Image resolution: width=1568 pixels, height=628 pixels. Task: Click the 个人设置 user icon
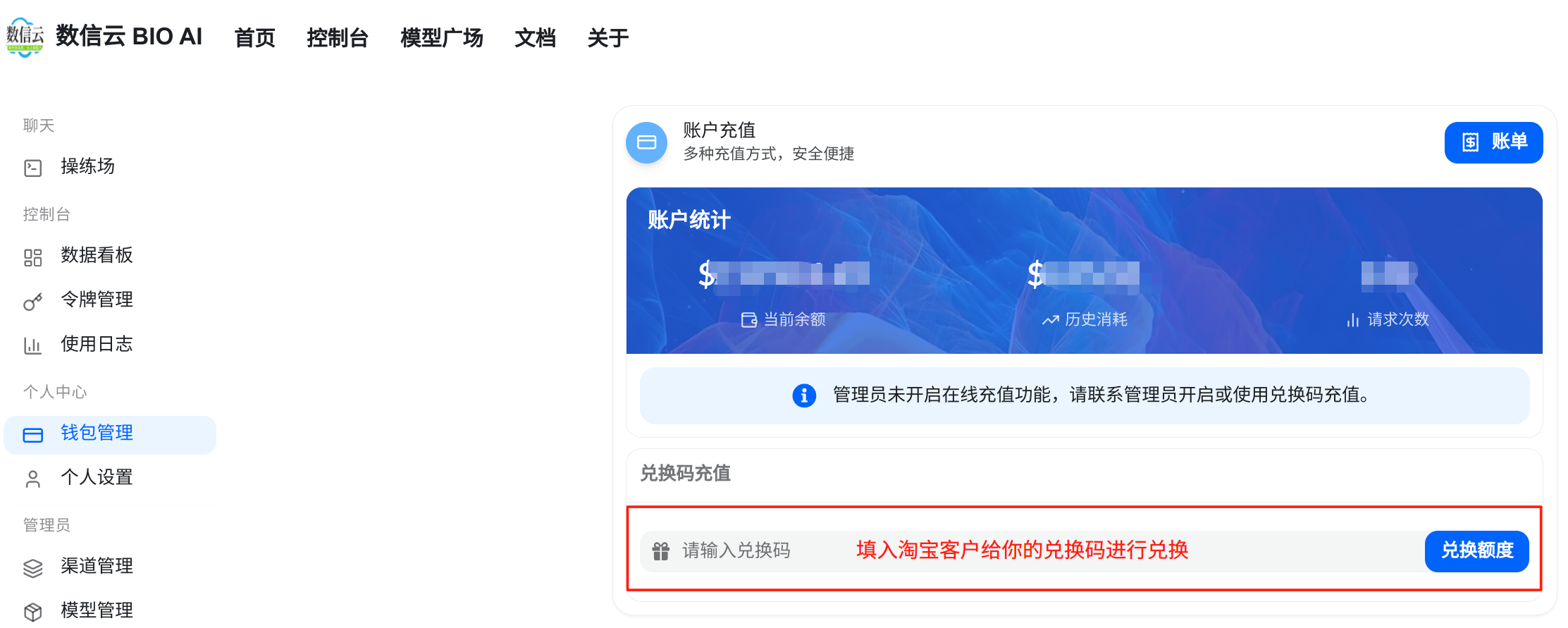(33, 479)
